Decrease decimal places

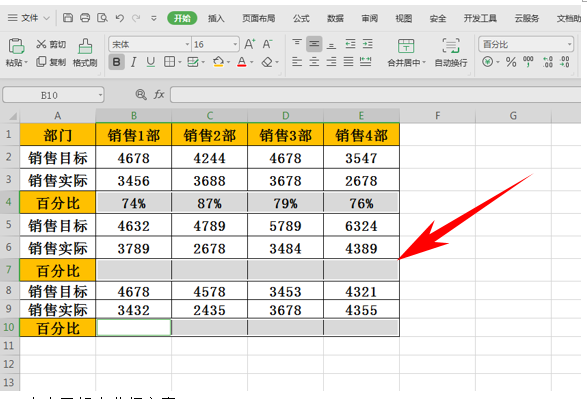(x=565, y=62)
